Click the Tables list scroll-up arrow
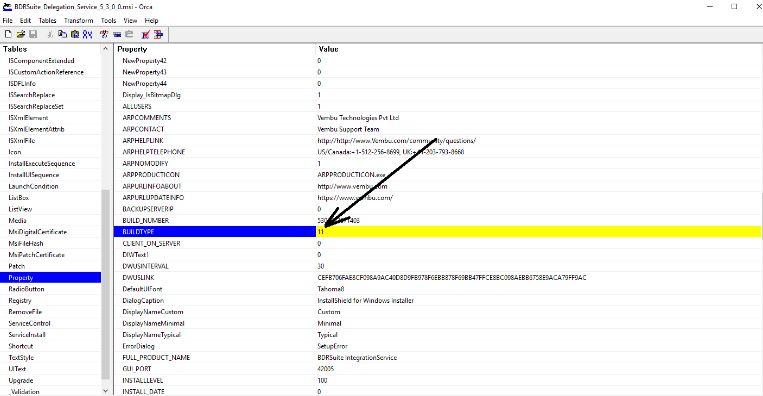 (106, 49)
